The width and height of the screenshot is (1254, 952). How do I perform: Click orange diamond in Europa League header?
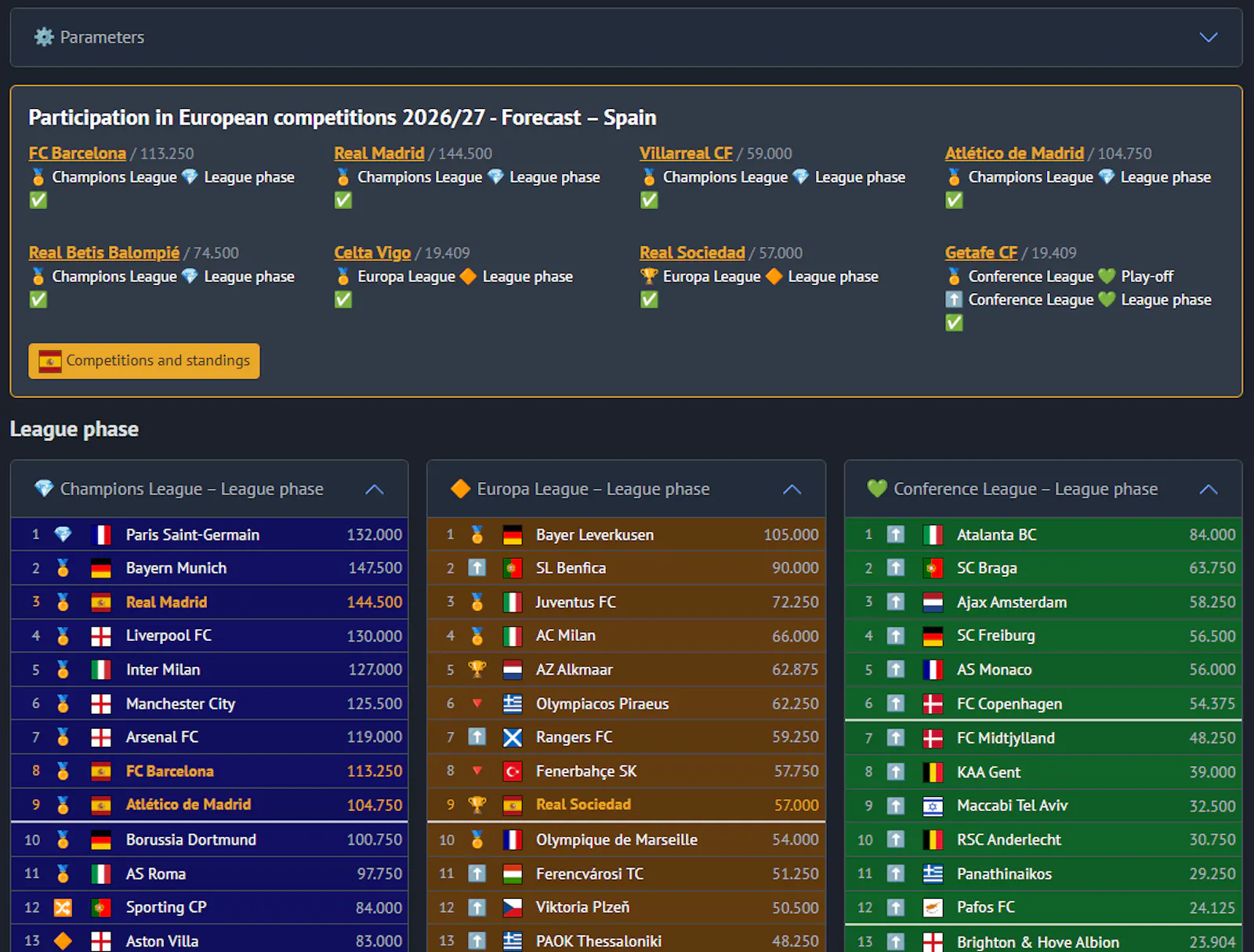click(x=461, y=489)
